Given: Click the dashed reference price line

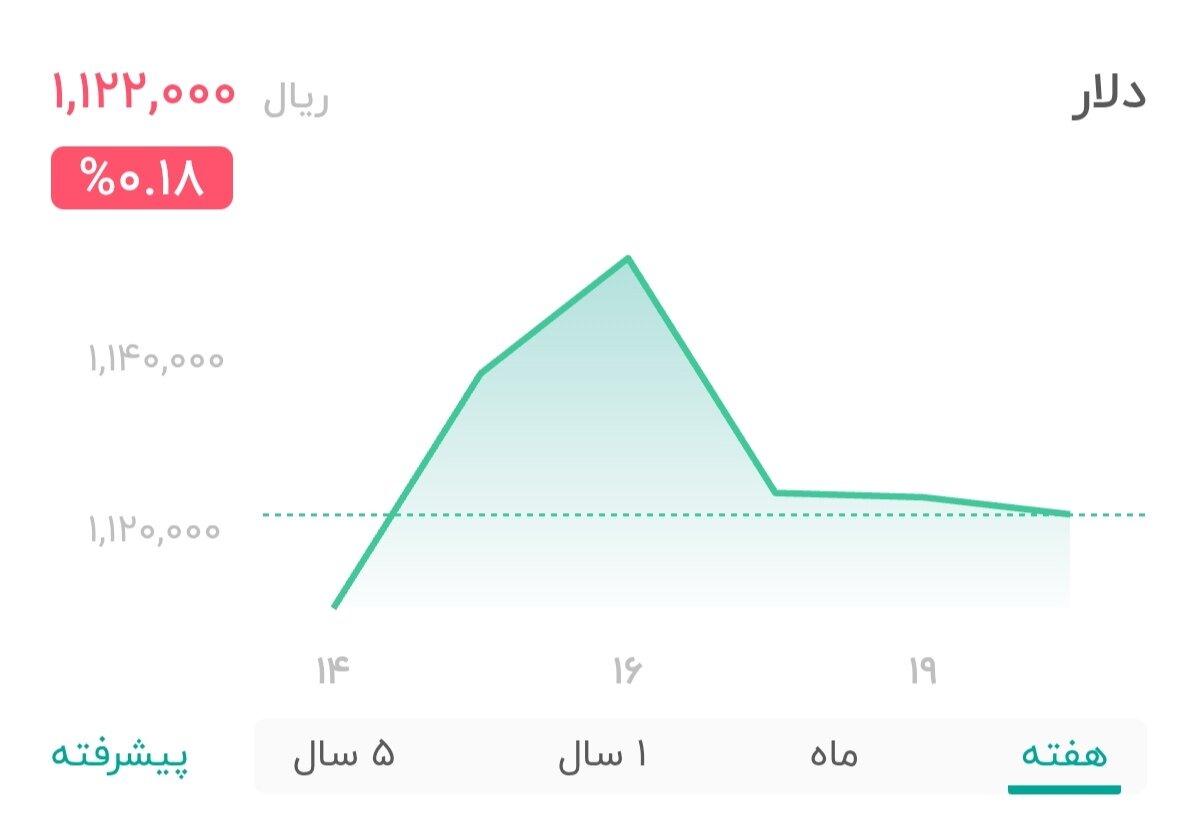Looking at the screenshot, I should pos(700,515).
